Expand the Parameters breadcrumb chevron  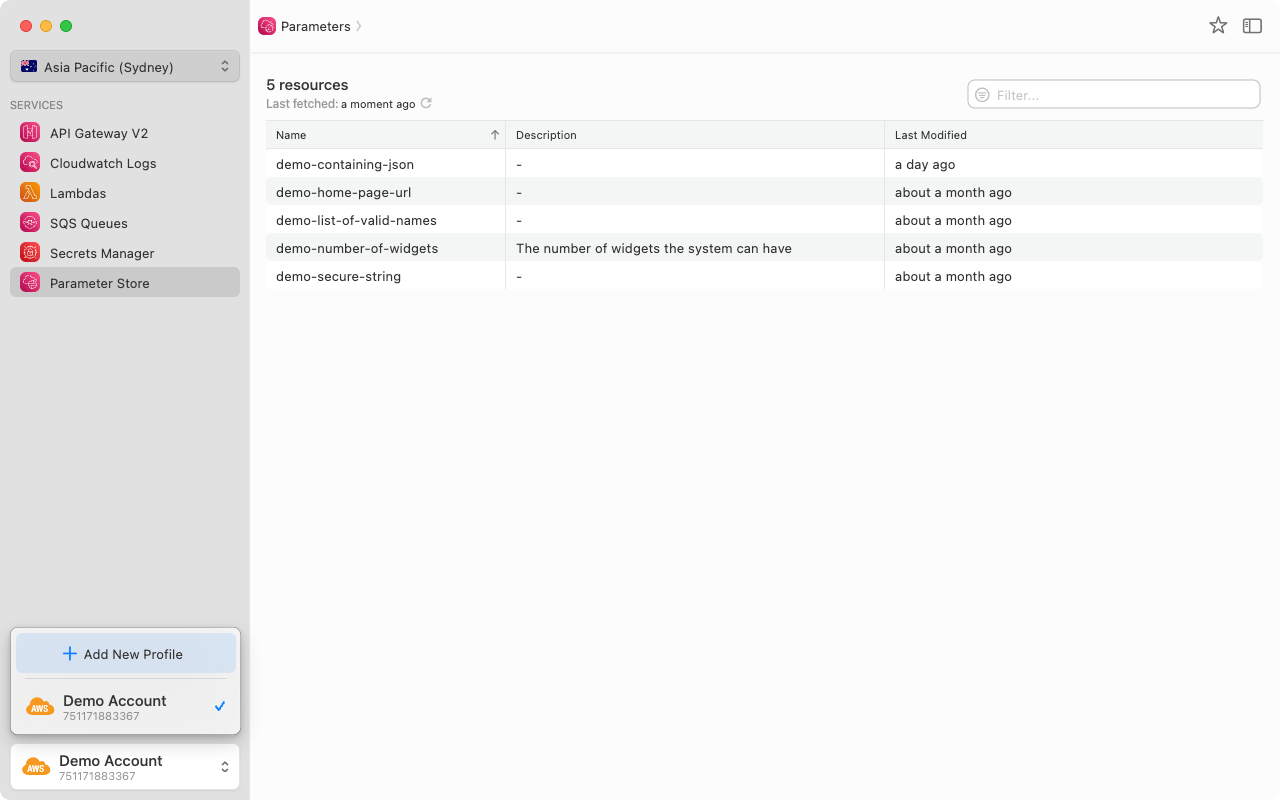pos(359,26)
